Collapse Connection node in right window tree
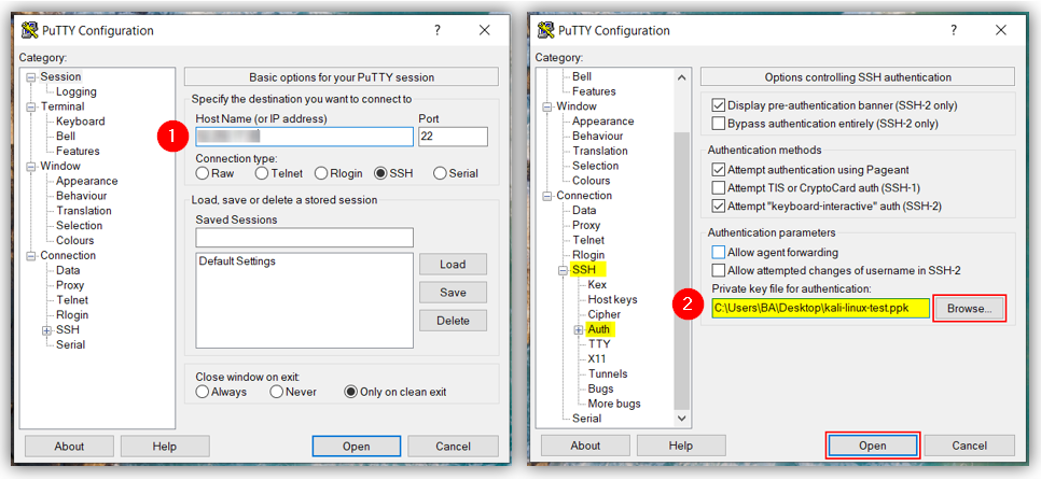1041x479 pixels. 547,196
